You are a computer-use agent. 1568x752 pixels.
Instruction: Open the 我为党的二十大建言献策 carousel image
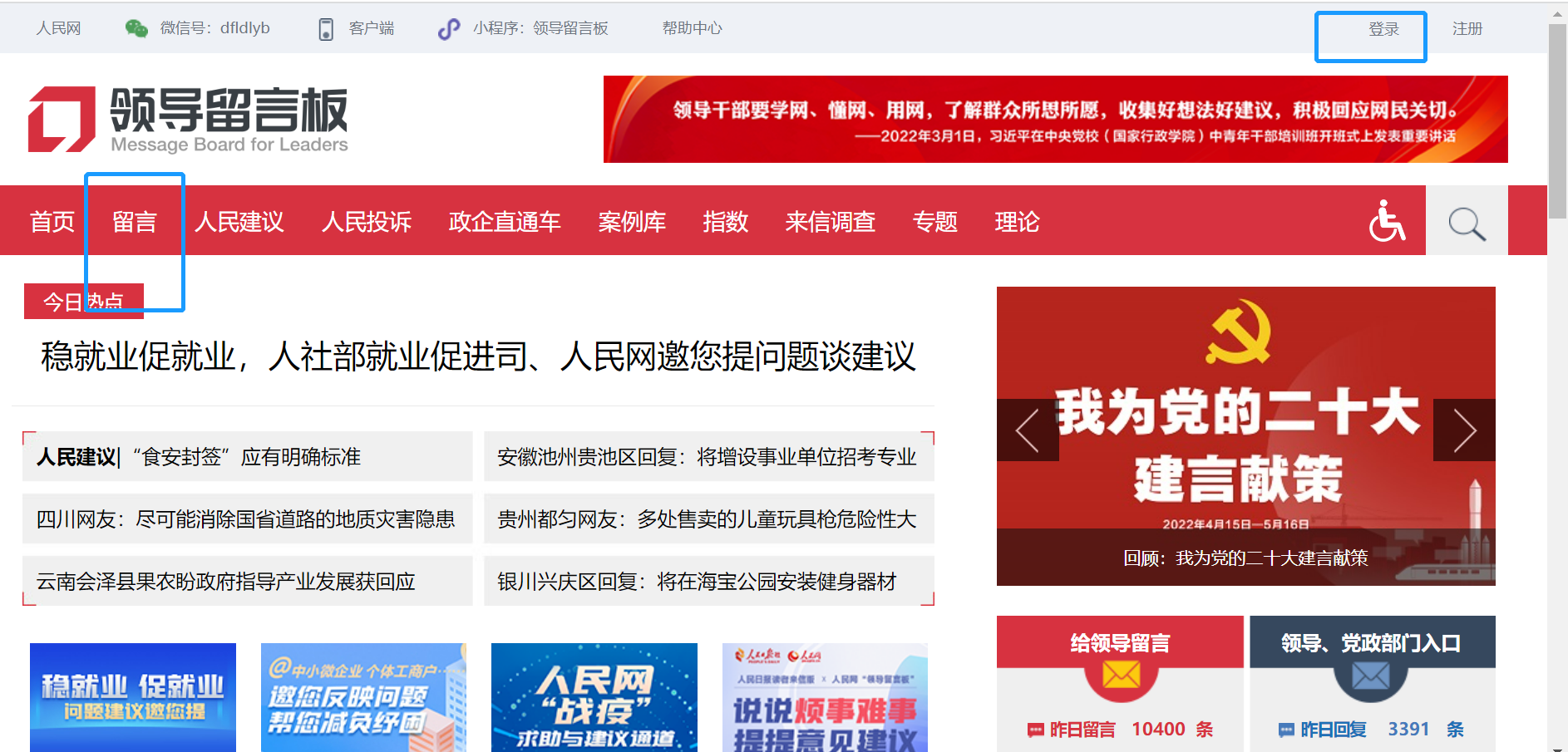(x=1246, y=436)
